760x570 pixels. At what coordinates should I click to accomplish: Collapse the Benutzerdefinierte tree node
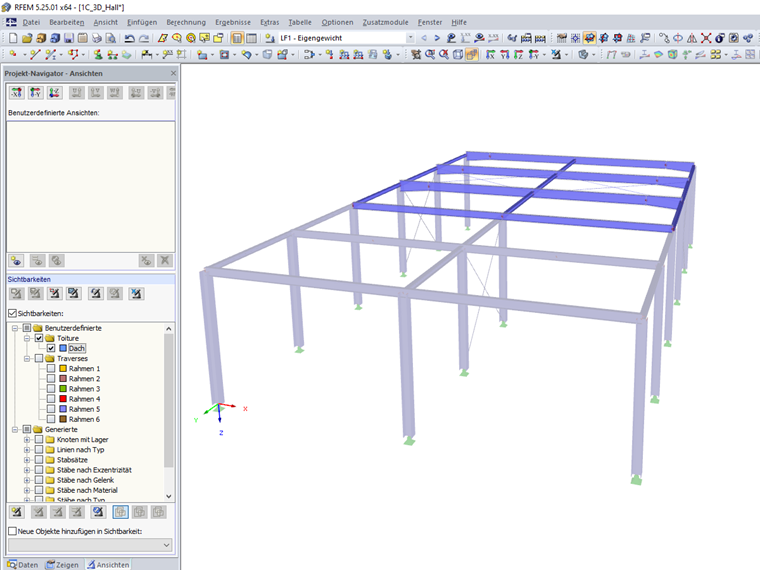click(15, 328)
